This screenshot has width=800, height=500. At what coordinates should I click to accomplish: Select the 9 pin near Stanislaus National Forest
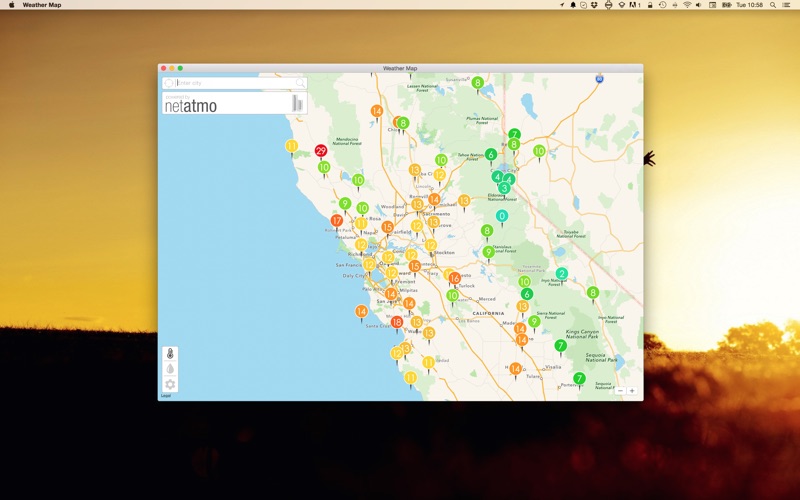(488, 252)
